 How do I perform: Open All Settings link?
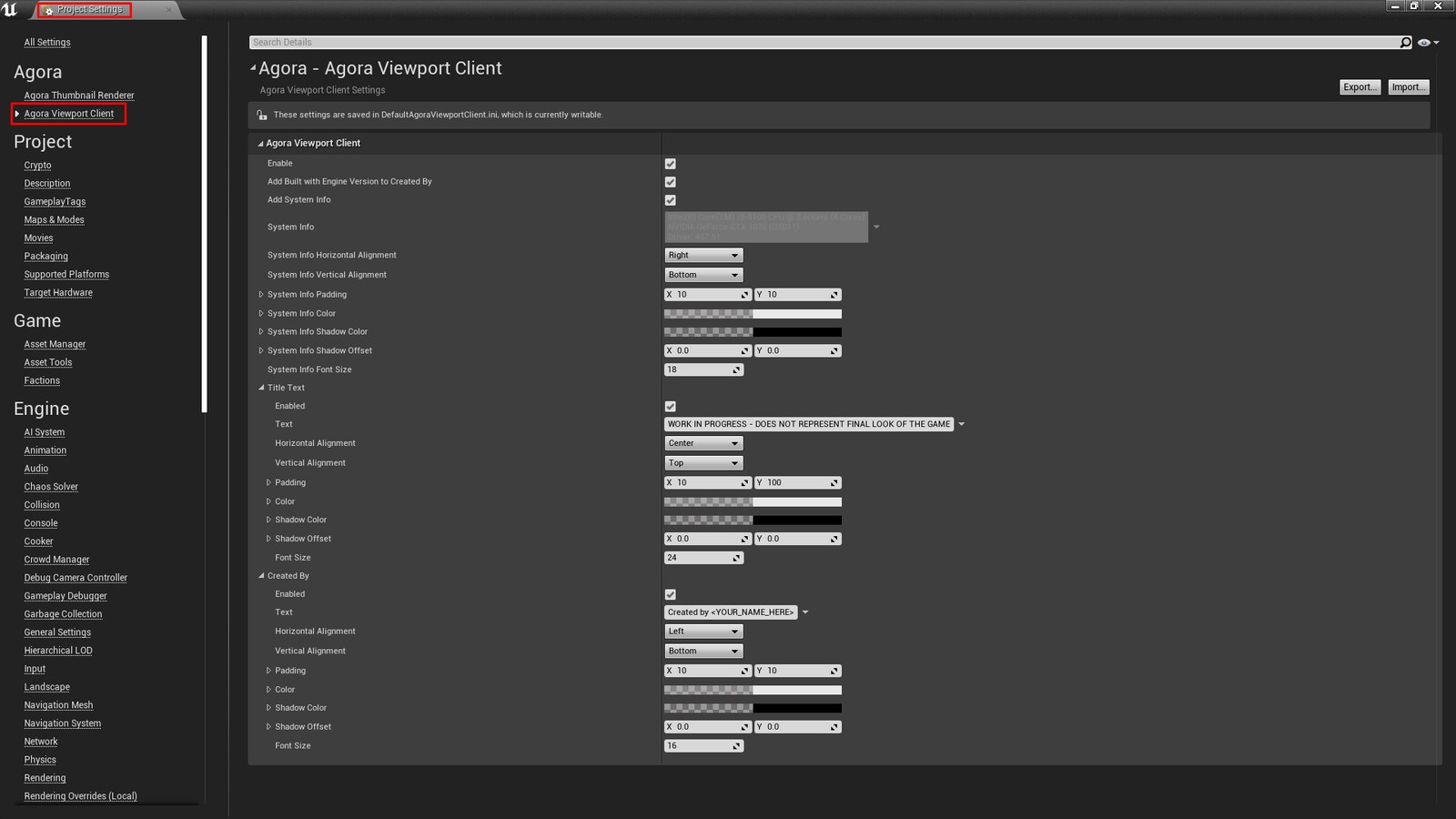tap(47, 43)
